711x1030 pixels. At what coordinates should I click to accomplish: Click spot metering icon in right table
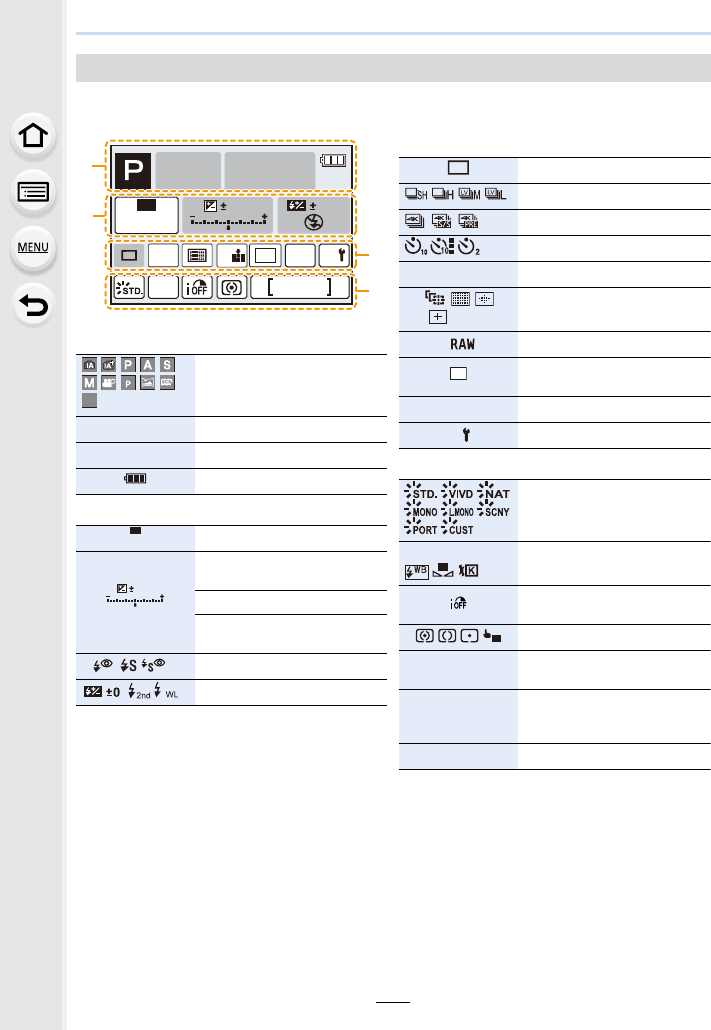[x=469, y=636]
